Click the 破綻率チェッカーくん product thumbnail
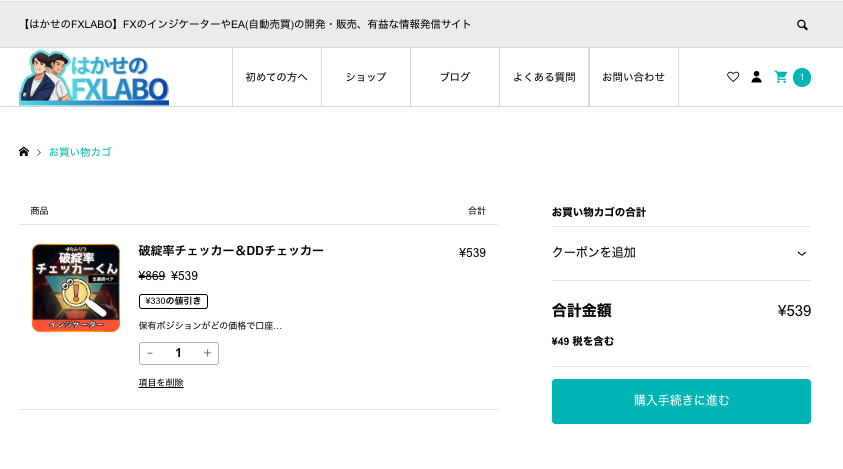This screenshot has width=843, height=469. pyautogui.click(x=76, y=288)
